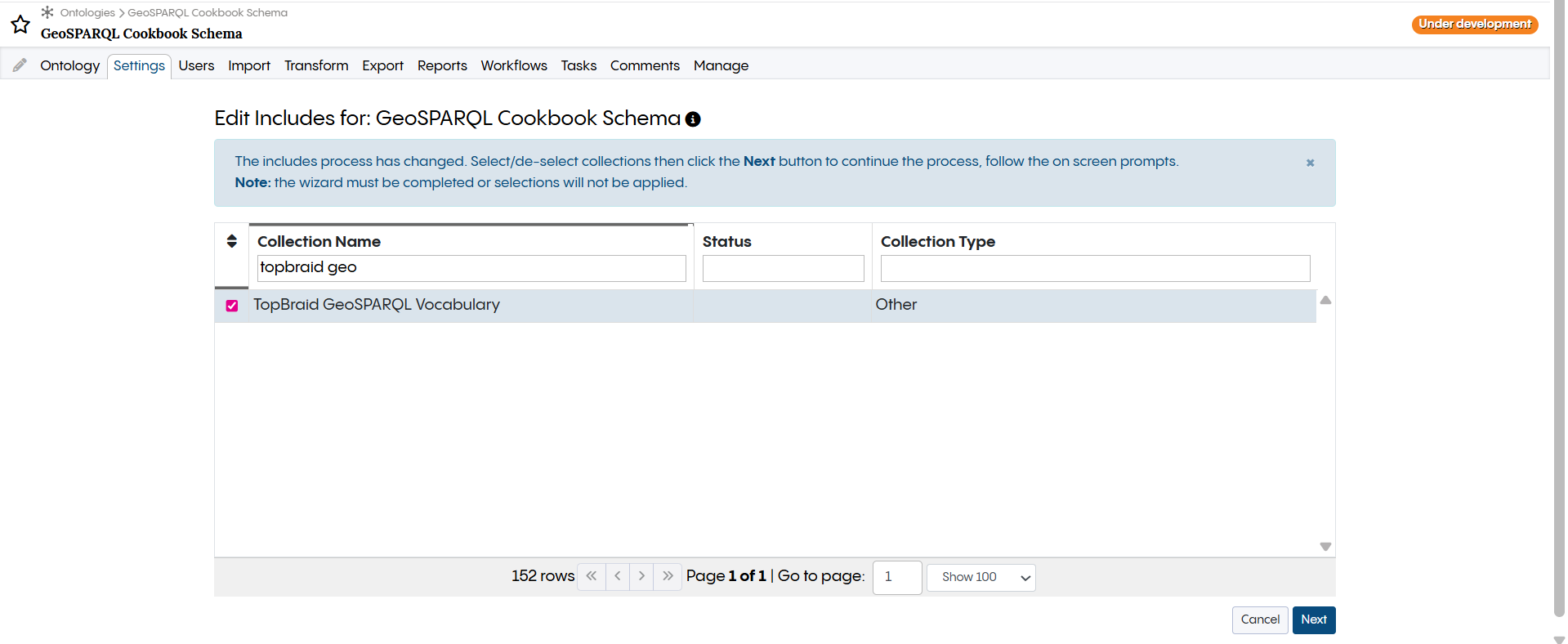
Task: Click the Collection Name filter field
Action: (471, 268)
